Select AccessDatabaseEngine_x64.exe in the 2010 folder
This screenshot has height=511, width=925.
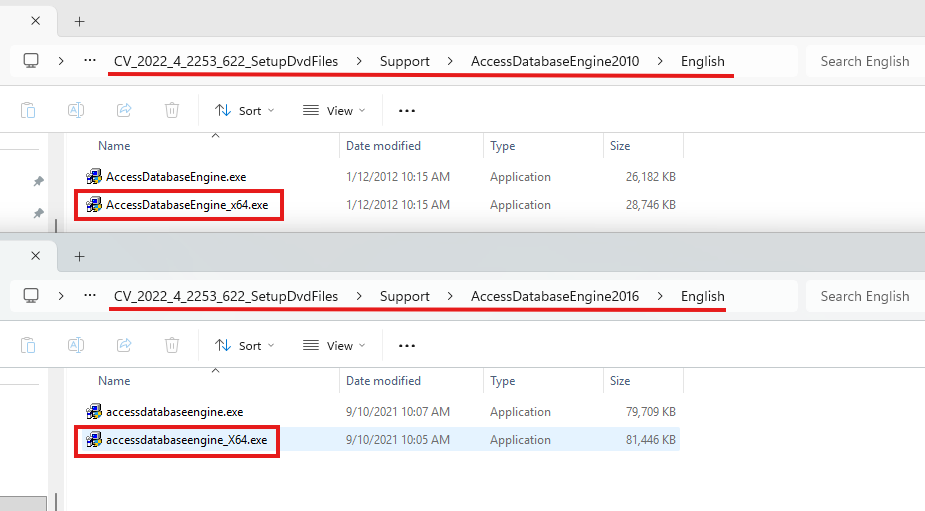tap(187, 205)
